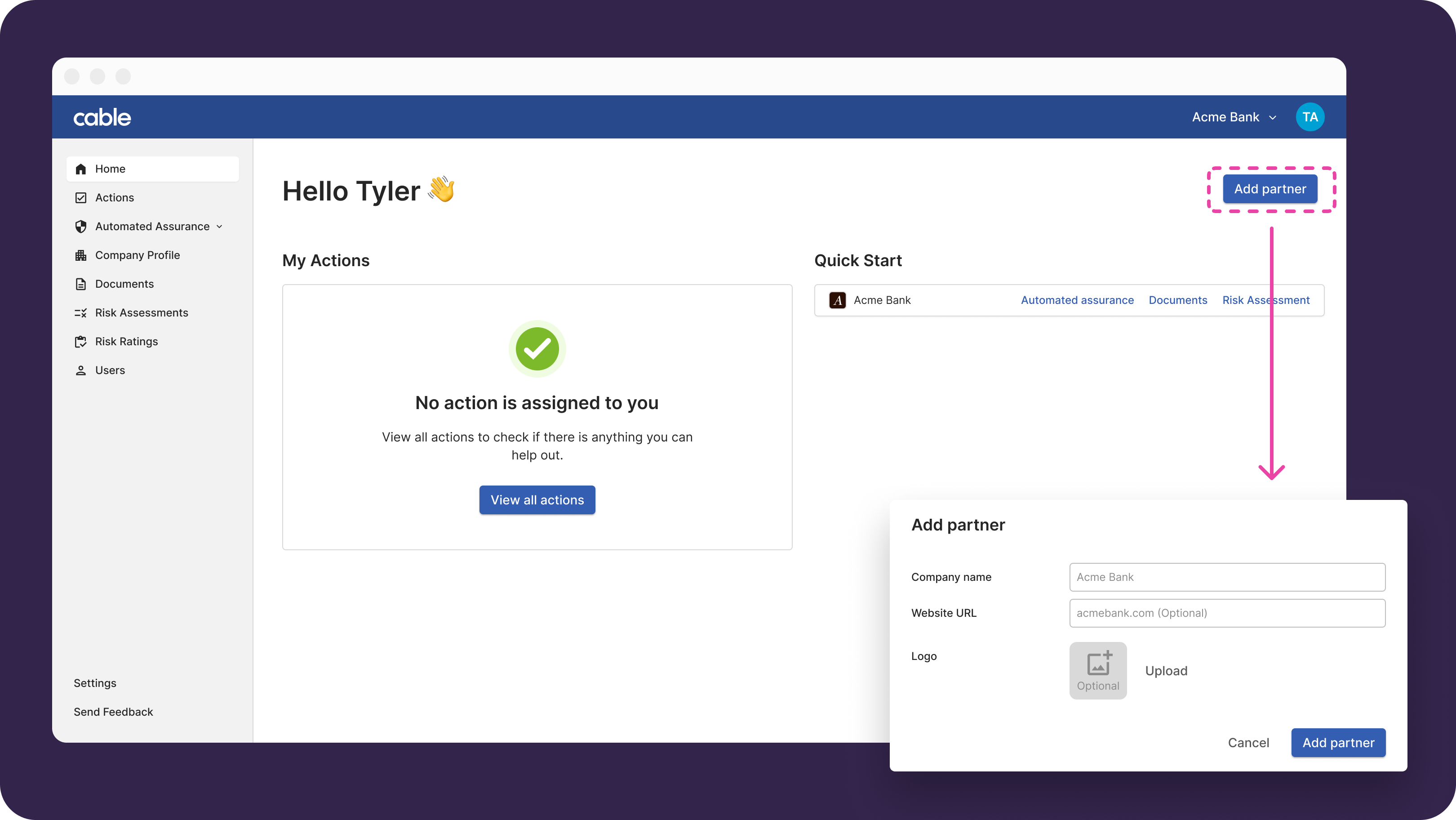Expand the Automated Assurance chevron

[x=219, y=227]
